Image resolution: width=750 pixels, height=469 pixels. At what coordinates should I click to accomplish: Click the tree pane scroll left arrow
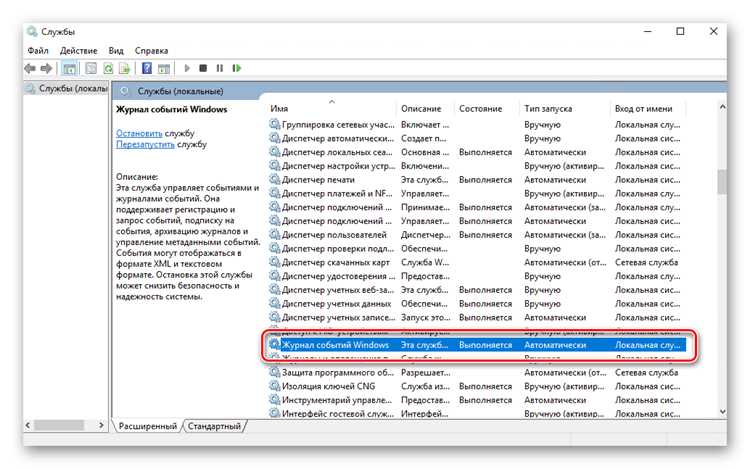coord(28,425)
